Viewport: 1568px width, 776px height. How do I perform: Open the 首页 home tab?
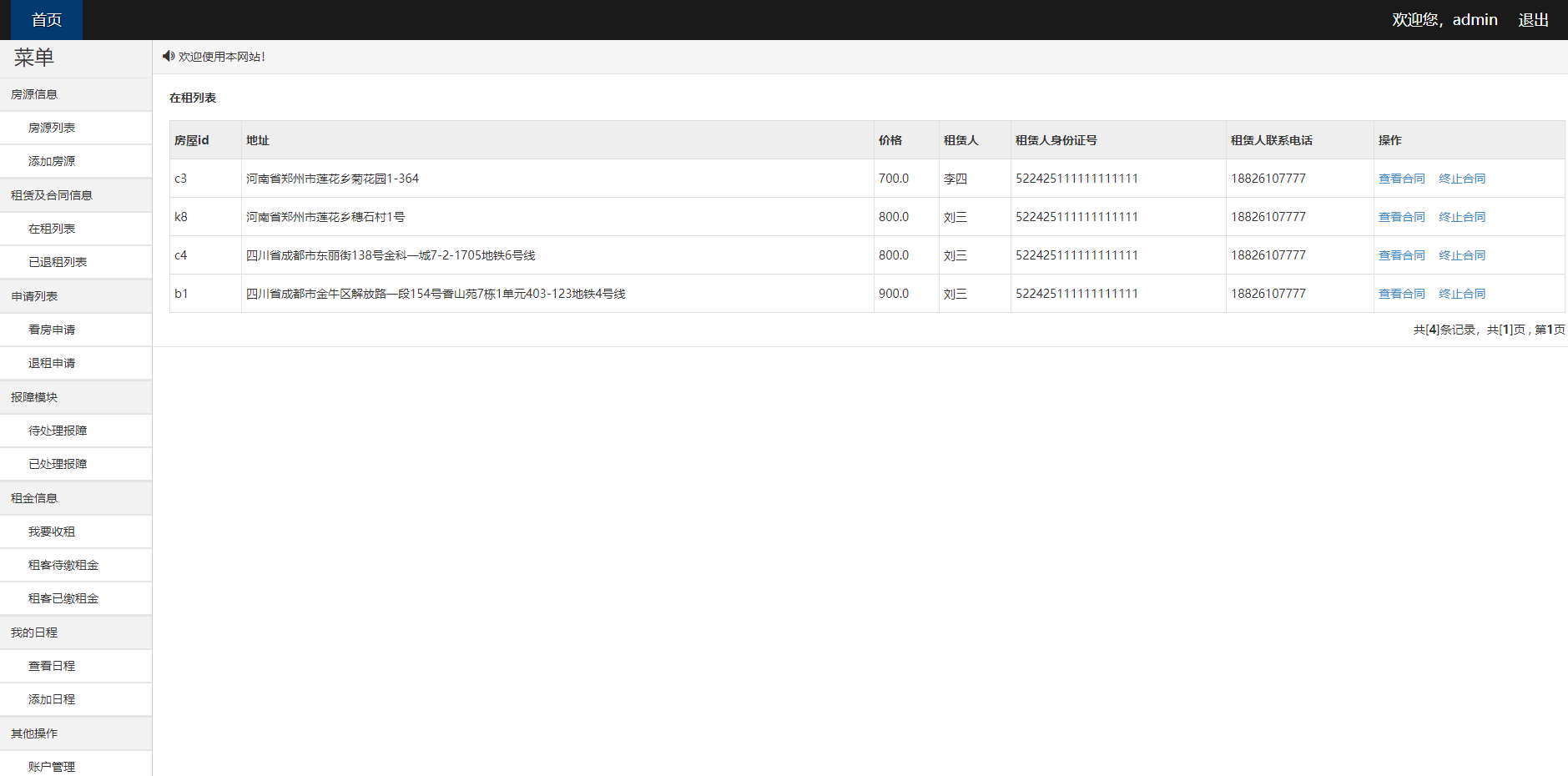(47, 20)
